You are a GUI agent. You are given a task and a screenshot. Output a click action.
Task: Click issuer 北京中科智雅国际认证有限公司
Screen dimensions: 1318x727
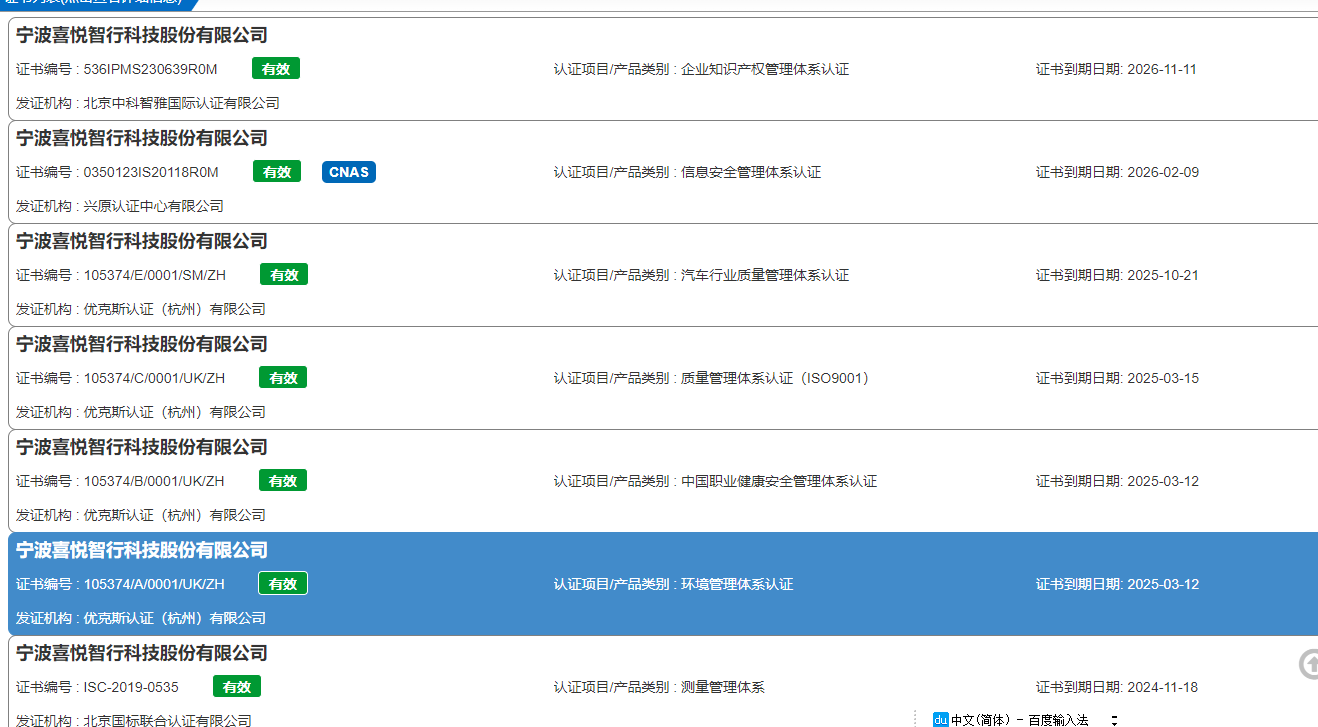(x=182, y=103)
